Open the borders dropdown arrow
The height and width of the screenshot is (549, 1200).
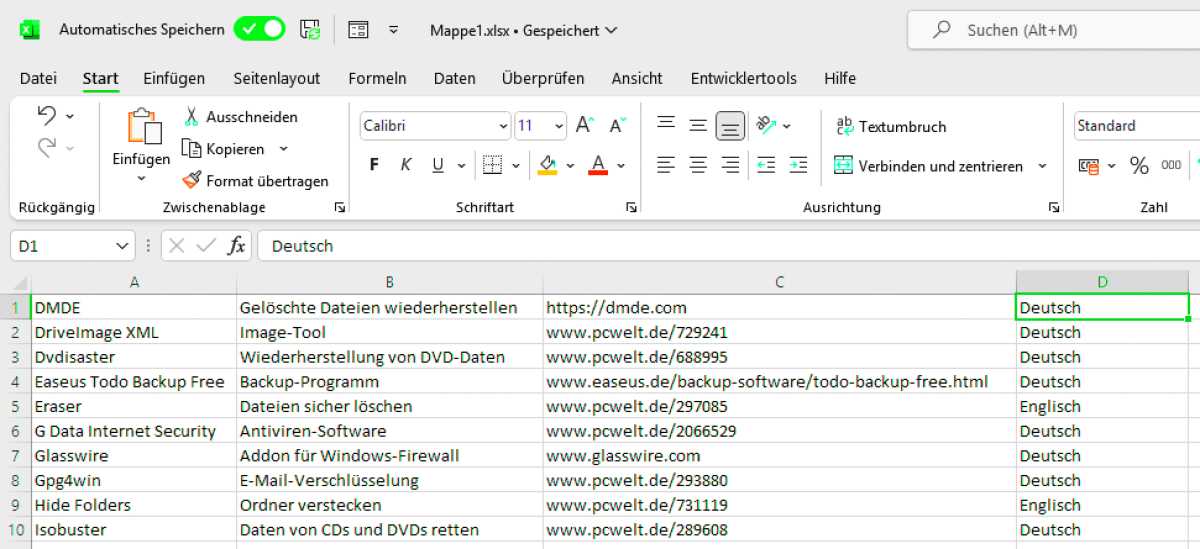[516, 166]
